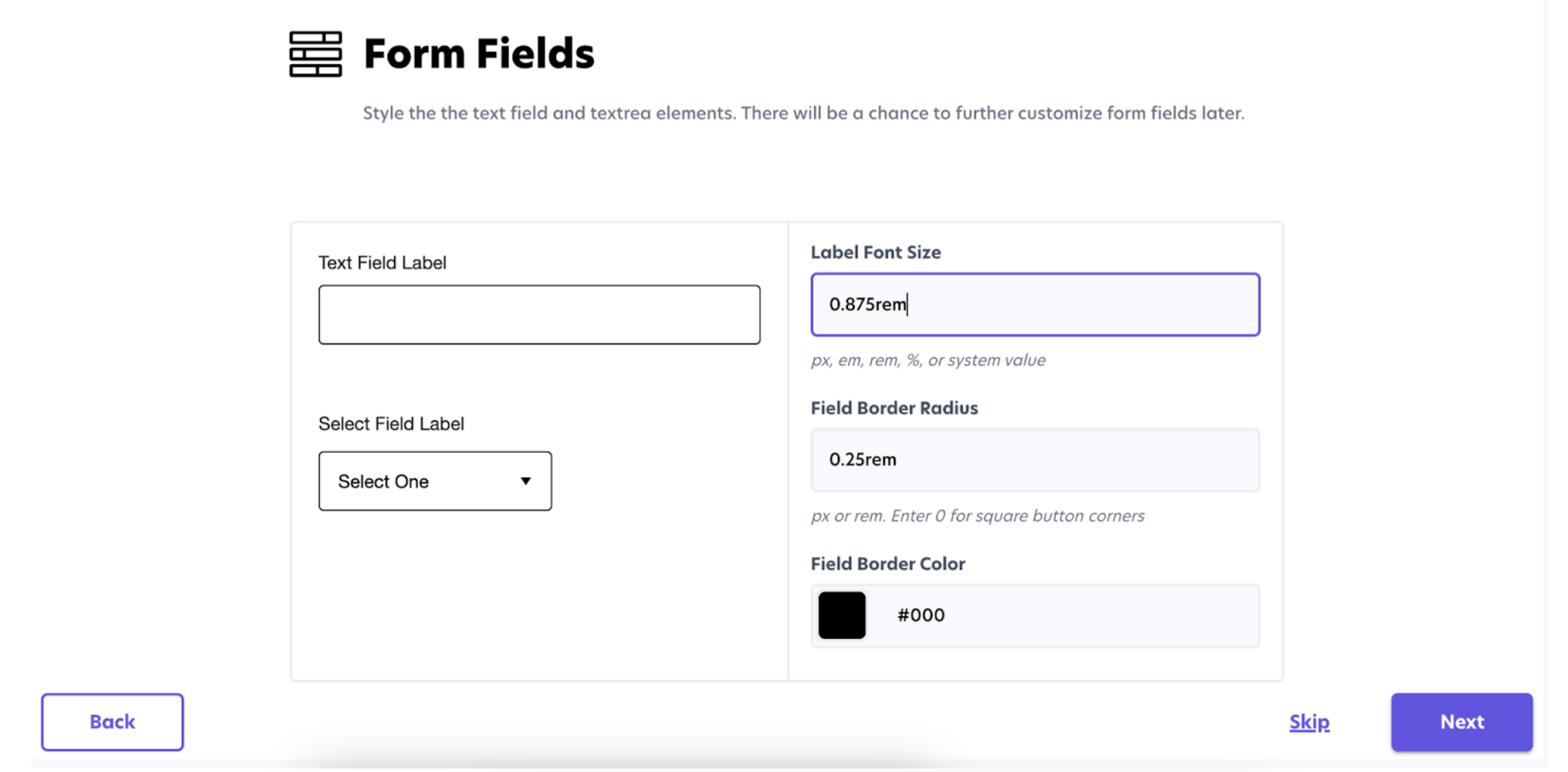Click the Label Font Size heading

[x=875, y=252]
